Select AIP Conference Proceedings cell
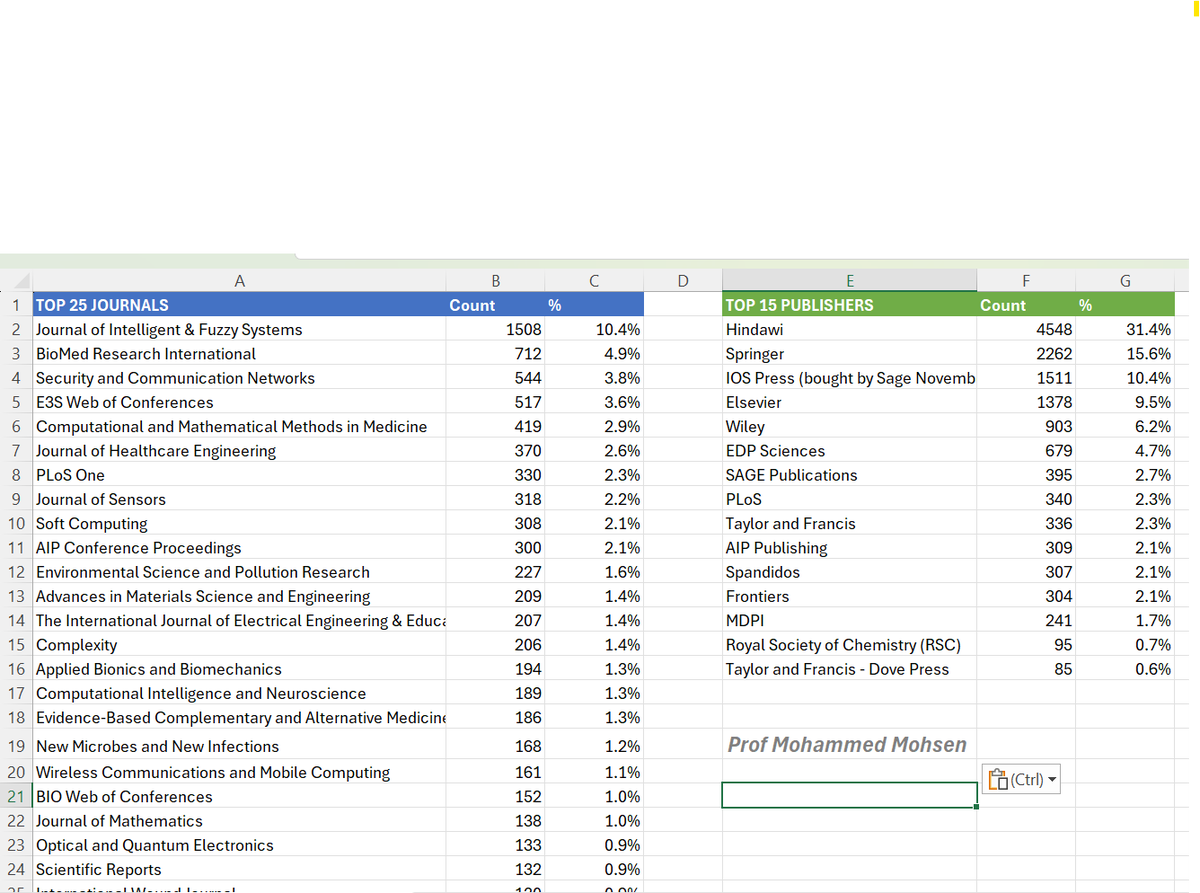 pos(239,548)
